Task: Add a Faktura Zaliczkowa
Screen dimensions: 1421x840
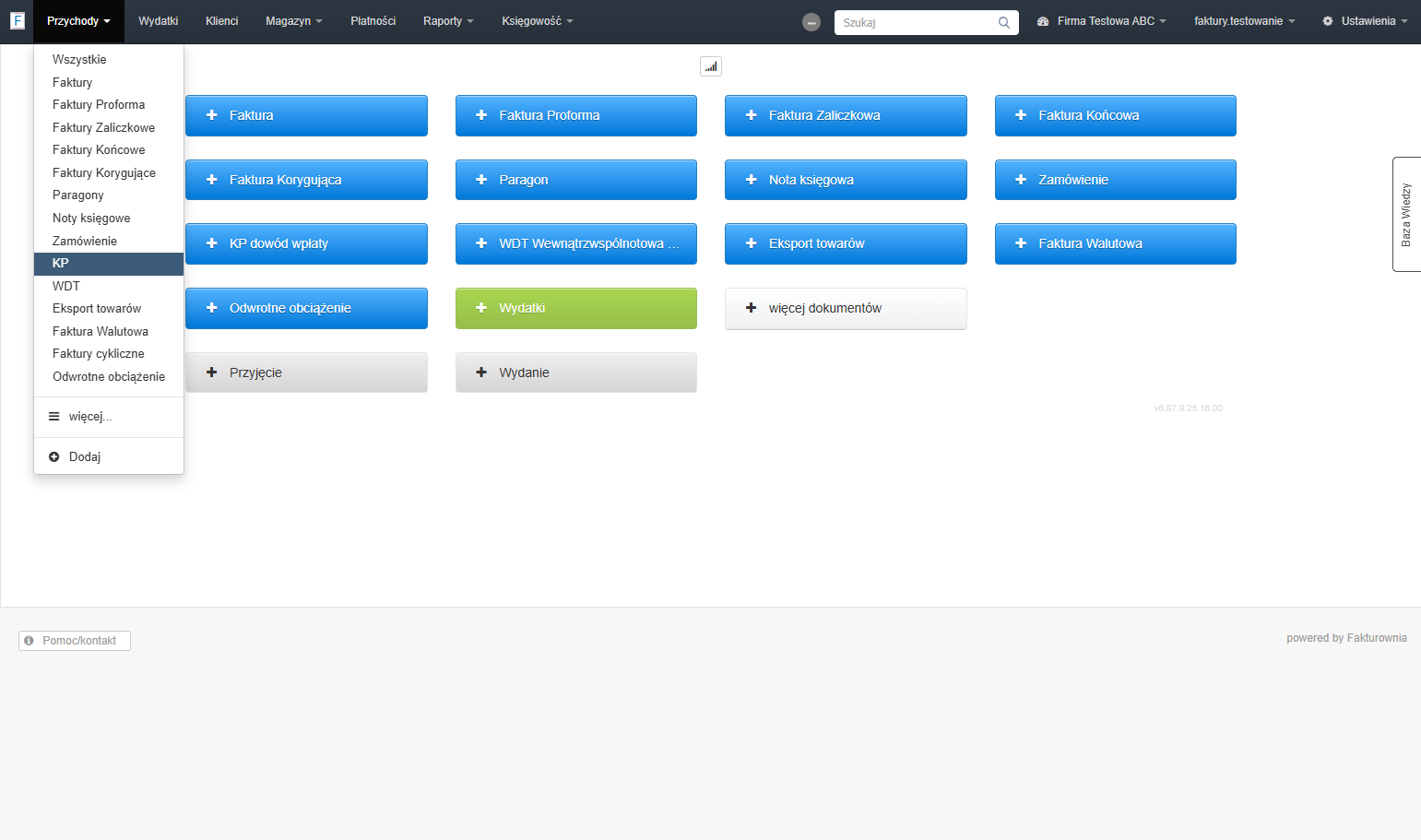Action: (x=846, y=115)
